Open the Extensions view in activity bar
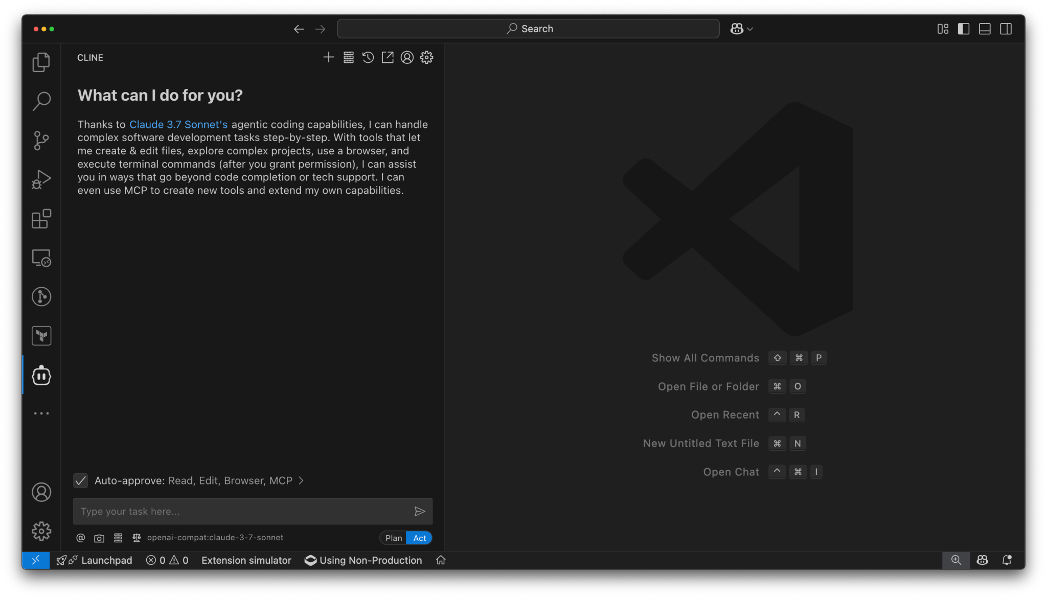Viewport: 1048px width, 598px height. click(41, 219)
